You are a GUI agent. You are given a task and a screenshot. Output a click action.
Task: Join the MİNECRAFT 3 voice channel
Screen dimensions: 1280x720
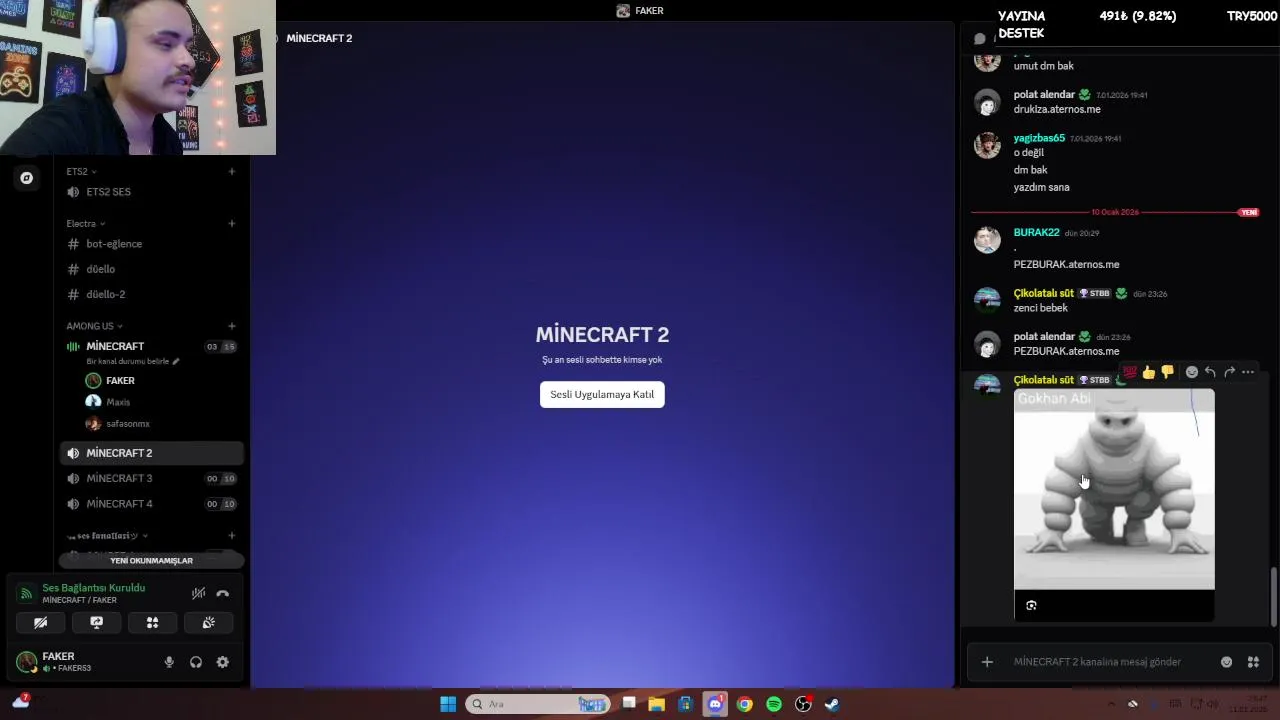[151, 478]
